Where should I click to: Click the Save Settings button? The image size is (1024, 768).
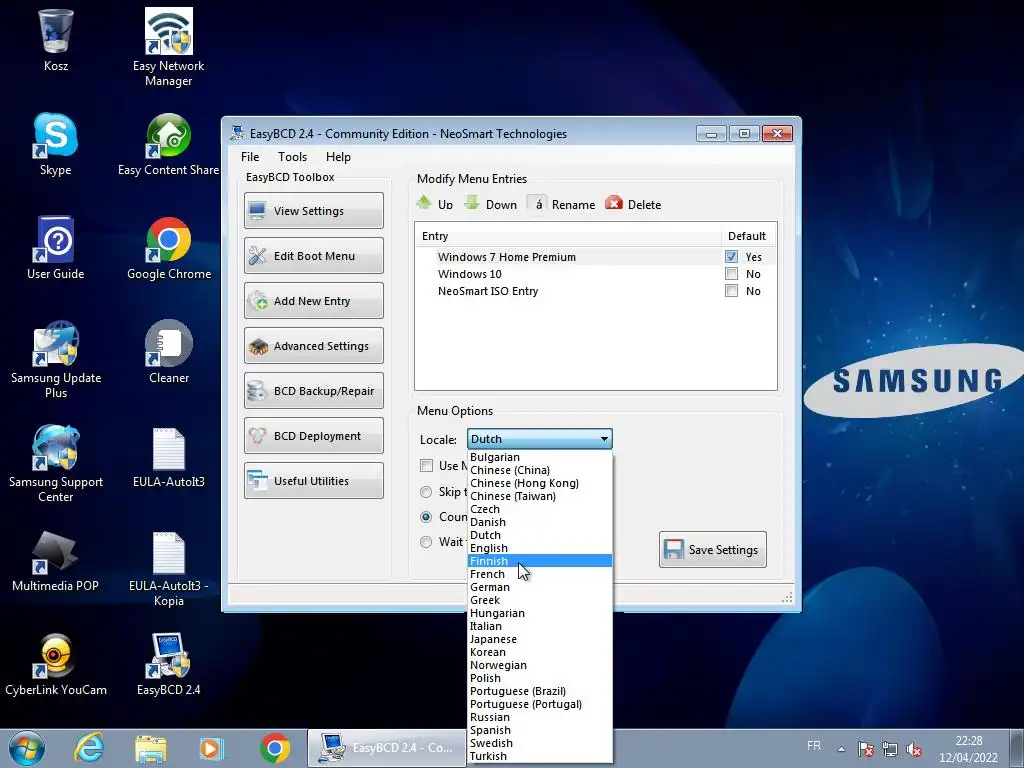pos(712,549)
